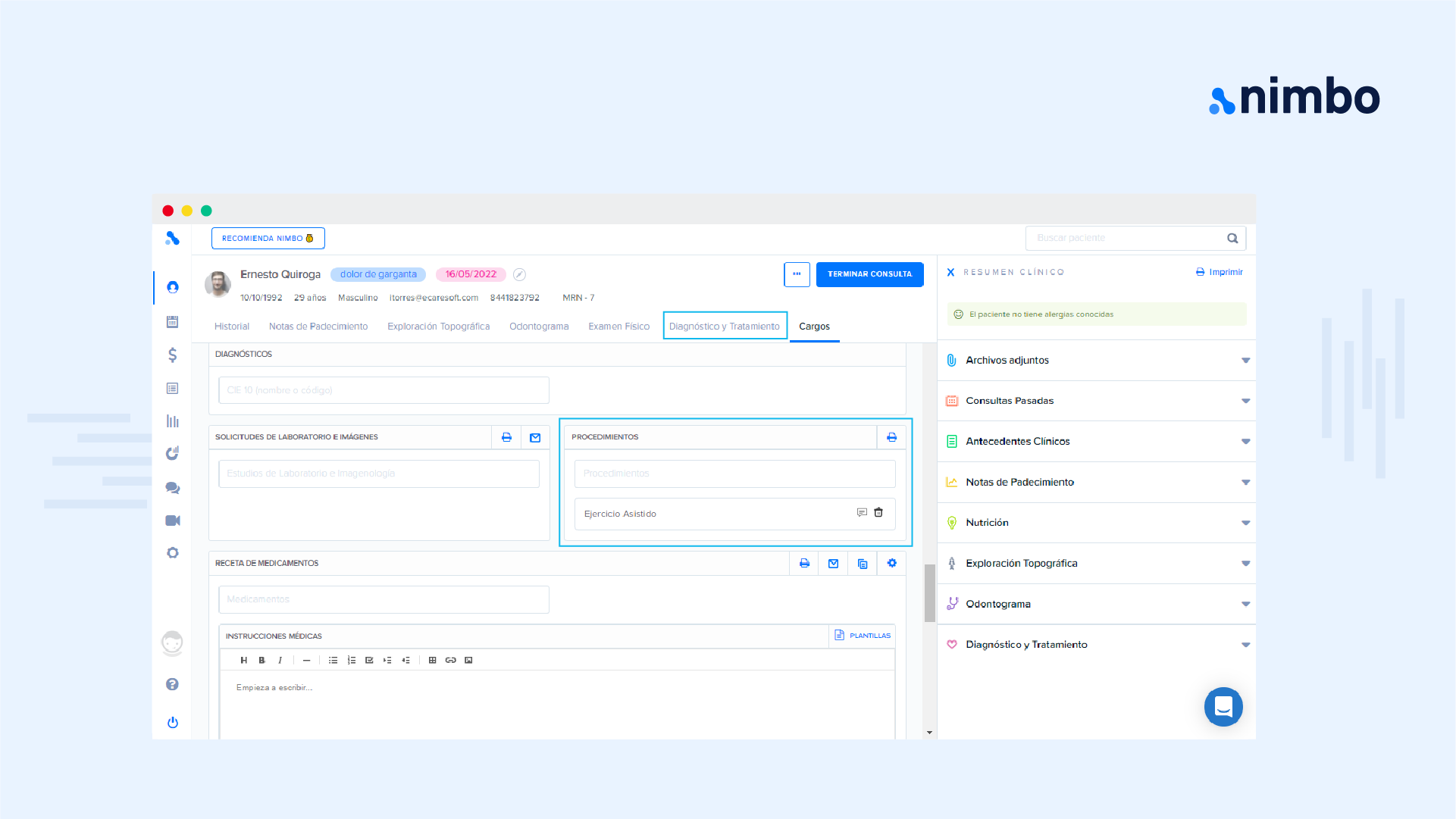The height and width of the screenshot is (819, 1456).
Task: Open video call icon in sidebar
Action: (173, 520)
